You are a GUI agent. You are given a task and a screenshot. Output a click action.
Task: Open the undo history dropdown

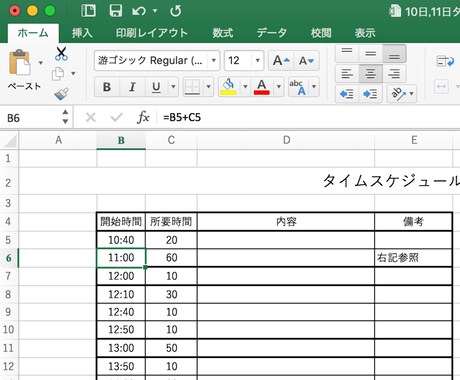click(x=155, y=11)
